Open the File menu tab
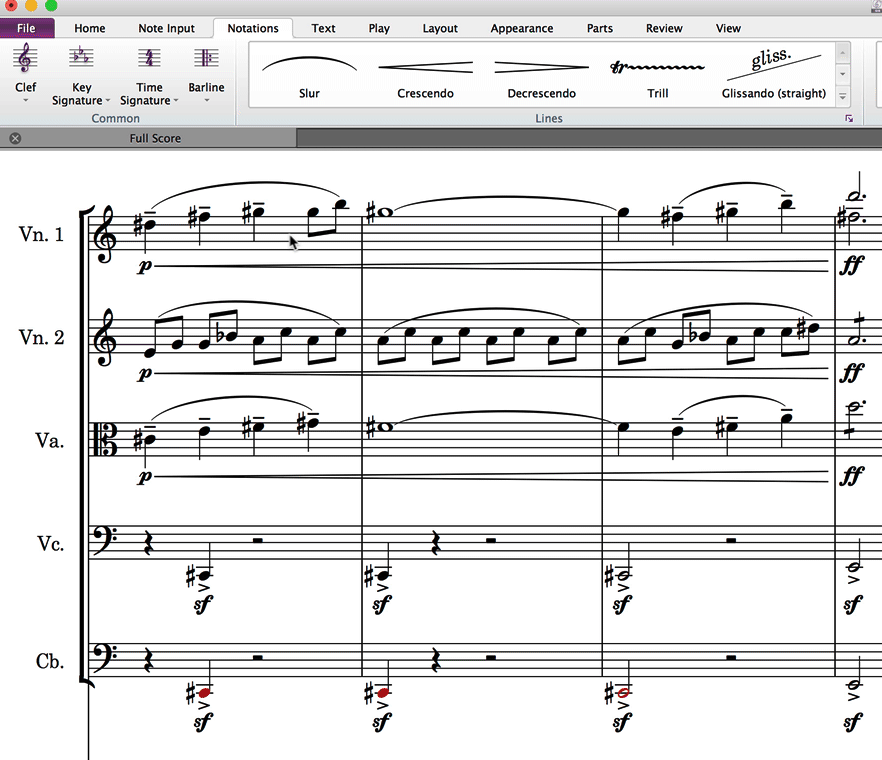The width and height of the screenshot is (882, 760). (x=26, y=28)
